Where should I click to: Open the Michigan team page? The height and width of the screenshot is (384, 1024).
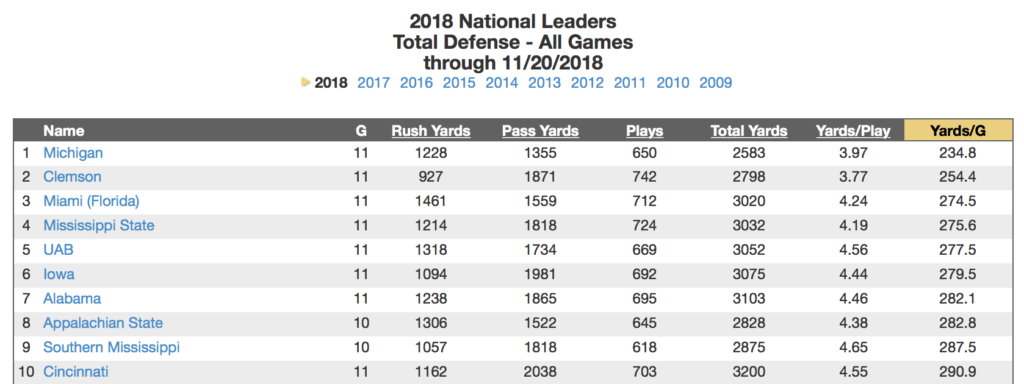pyautogui.click(x=73, y=153)
